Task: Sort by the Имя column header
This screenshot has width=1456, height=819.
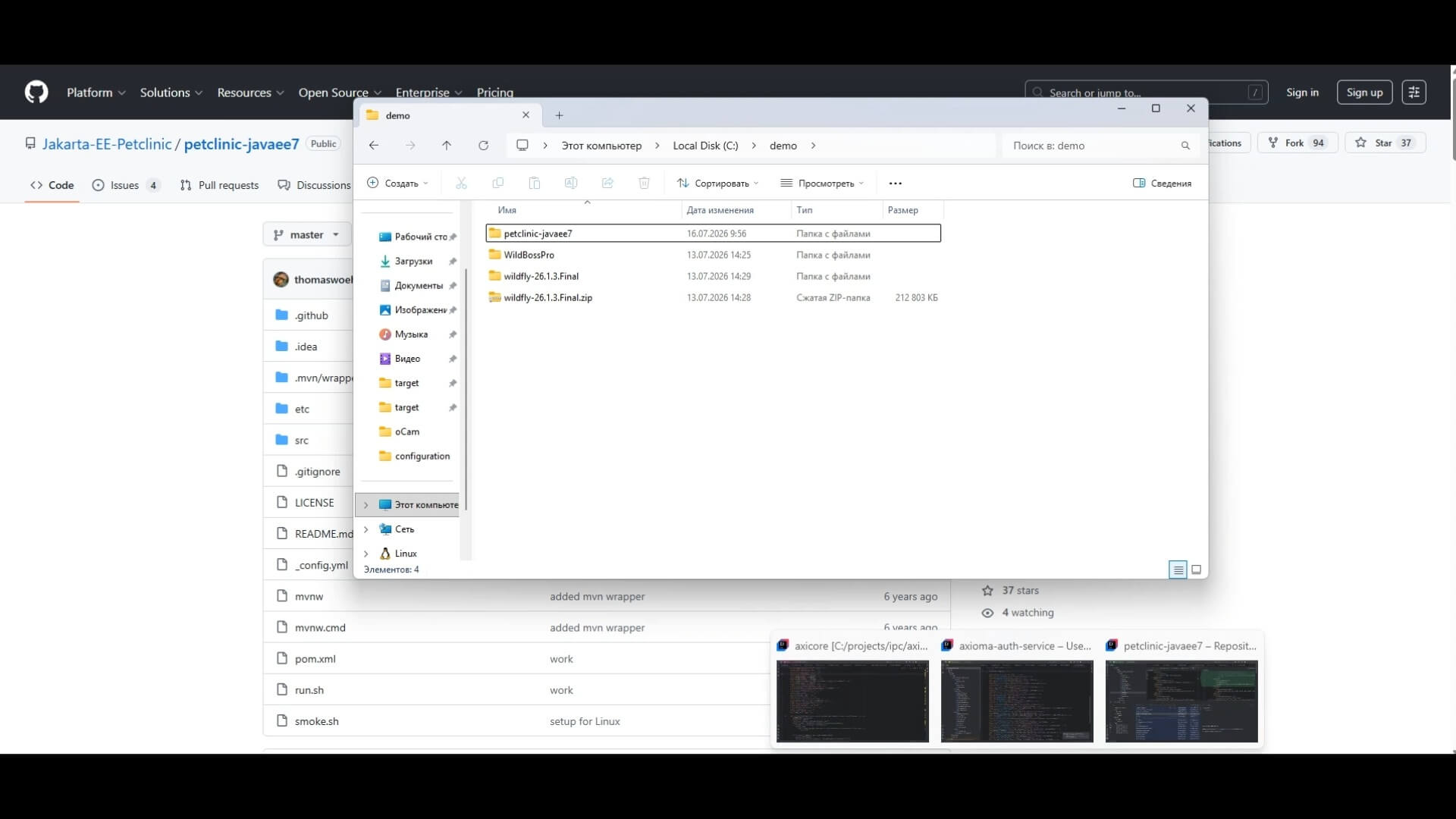Action: point(507,210)
